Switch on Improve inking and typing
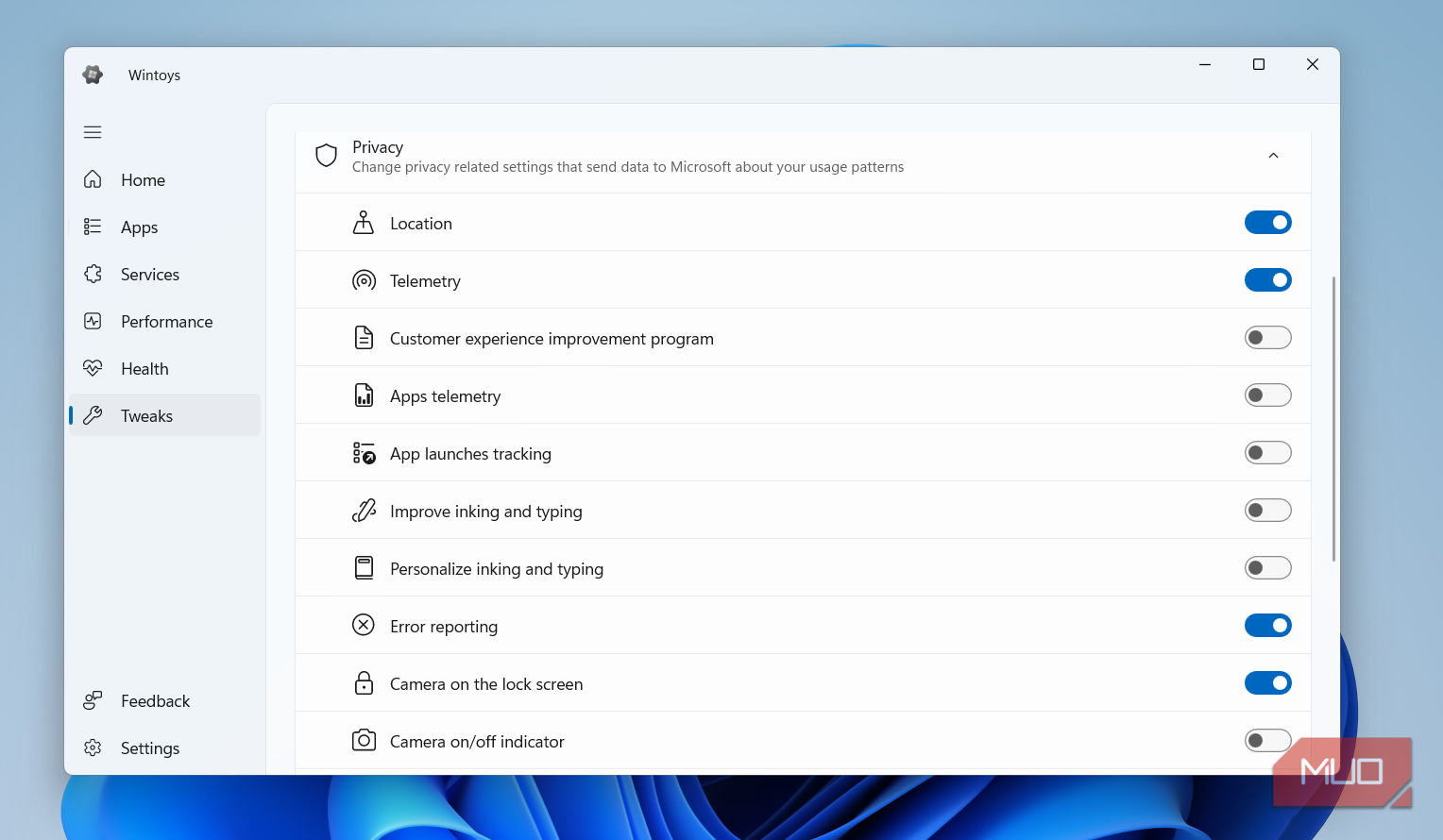Image resolution: width=1443 pixels, height=840 pixels. (1267, 511)
